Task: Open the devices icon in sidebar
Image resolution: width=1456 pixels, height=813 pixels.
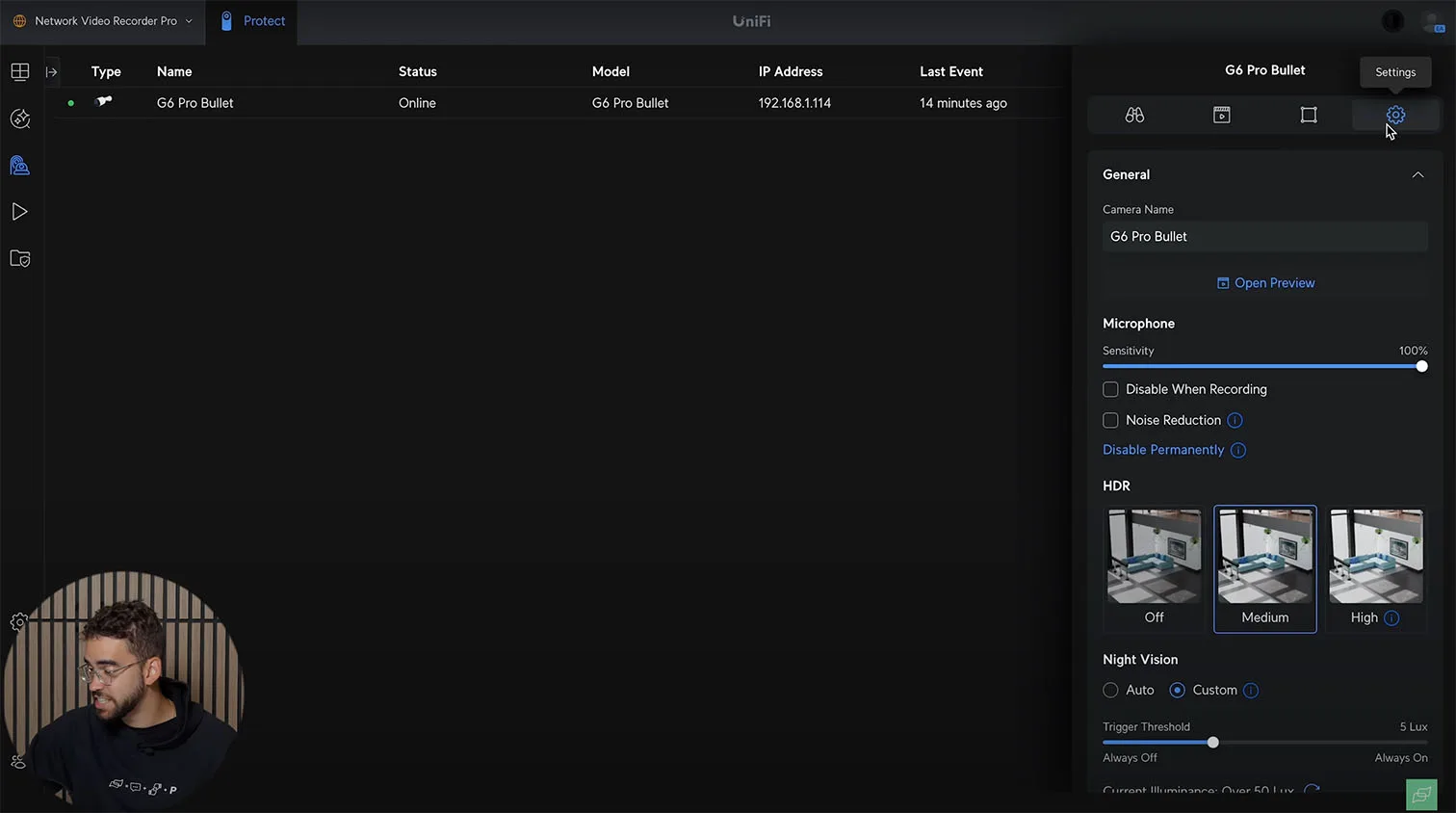Action: click(19, 166)
